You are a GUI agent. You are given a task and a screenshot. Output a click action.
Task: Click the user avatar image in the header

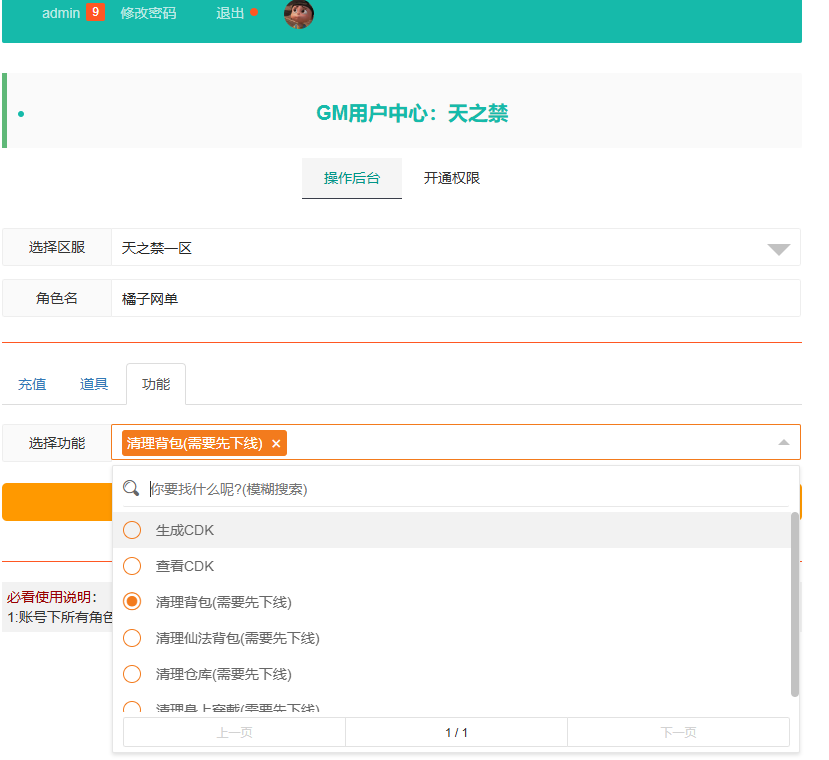tap(298, 15)
